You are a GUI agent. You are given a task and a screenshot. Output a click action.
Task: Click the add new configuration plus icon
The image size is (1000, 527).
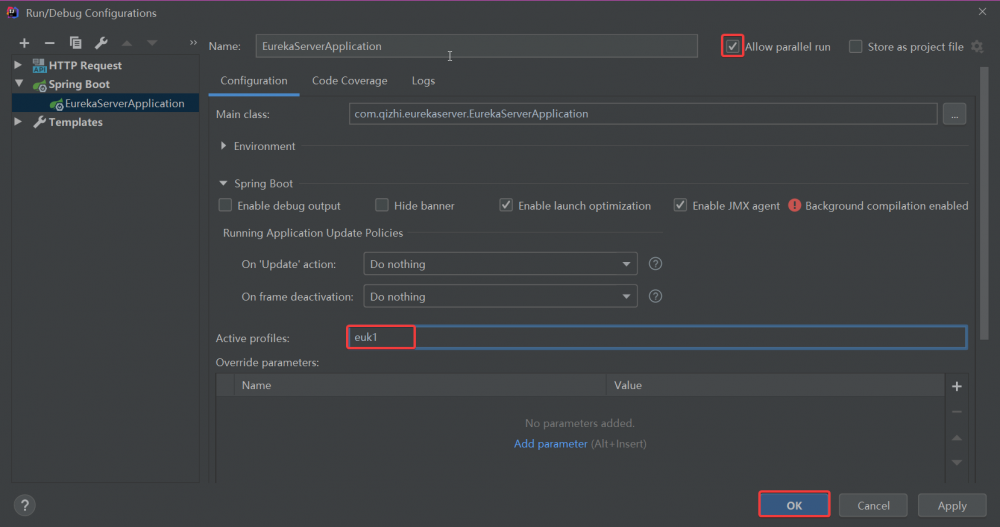coord(24,43)
